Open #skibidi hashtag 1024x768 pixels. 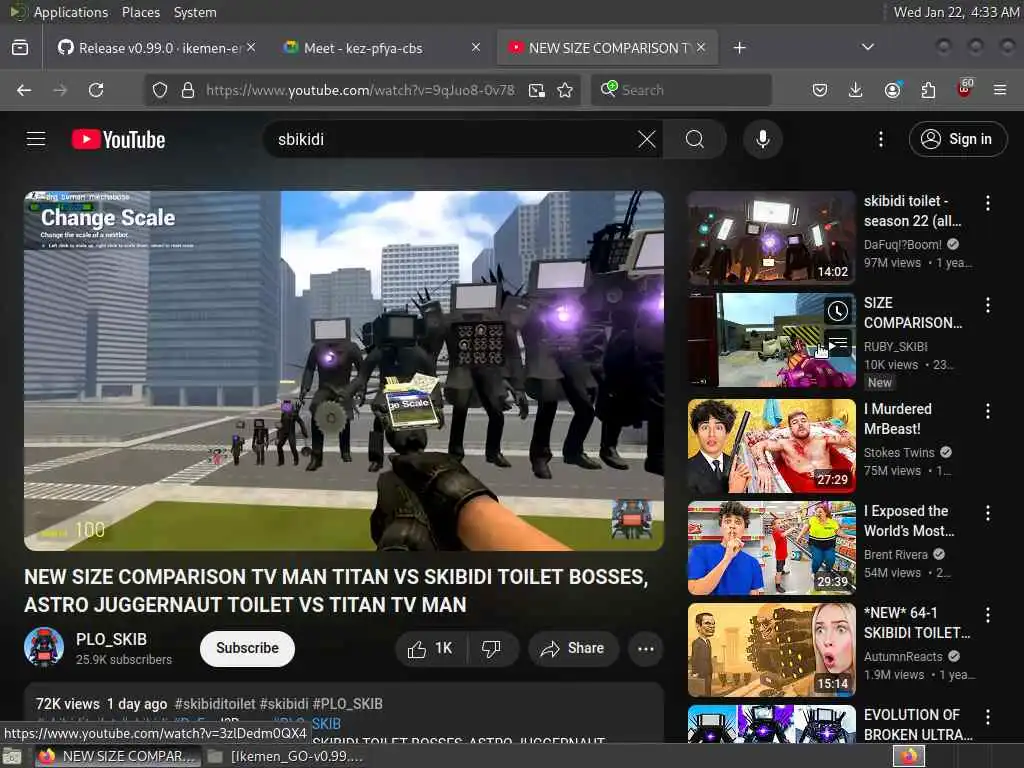point(284,704)
